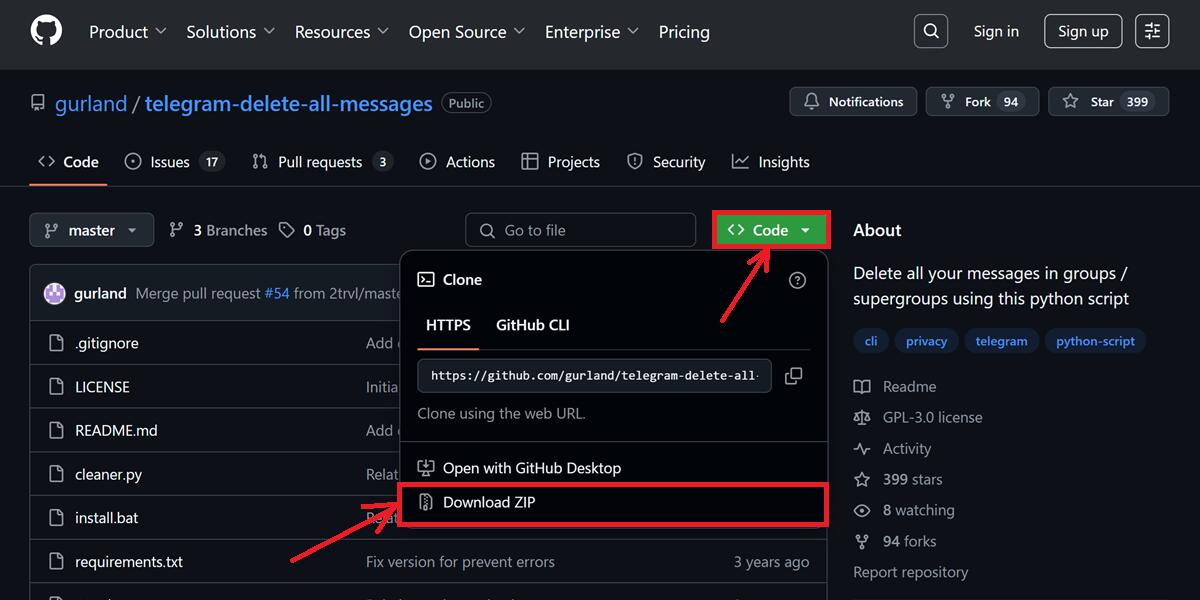Open the cleaner.py file

coord(108,474)
